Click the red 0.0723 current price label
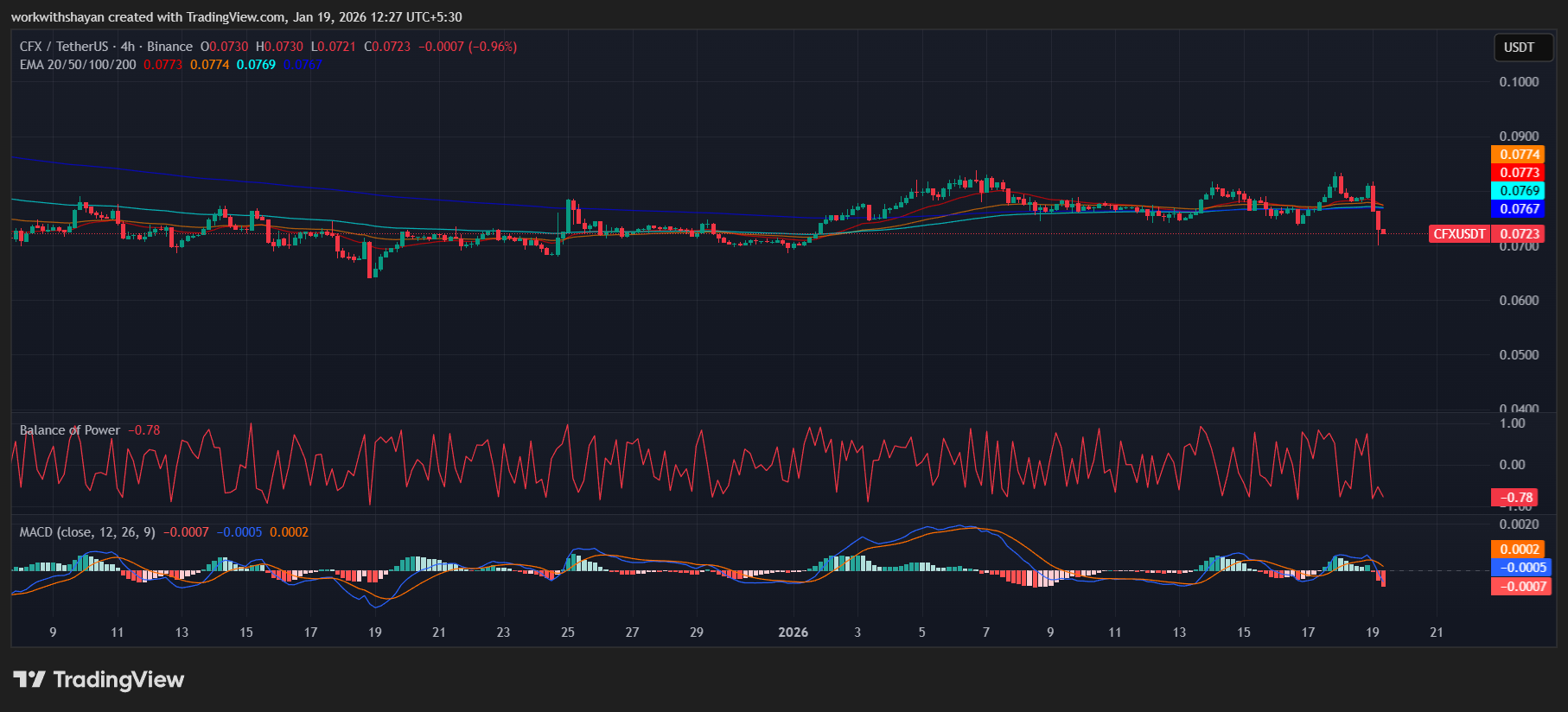 tap(1520, 234)
